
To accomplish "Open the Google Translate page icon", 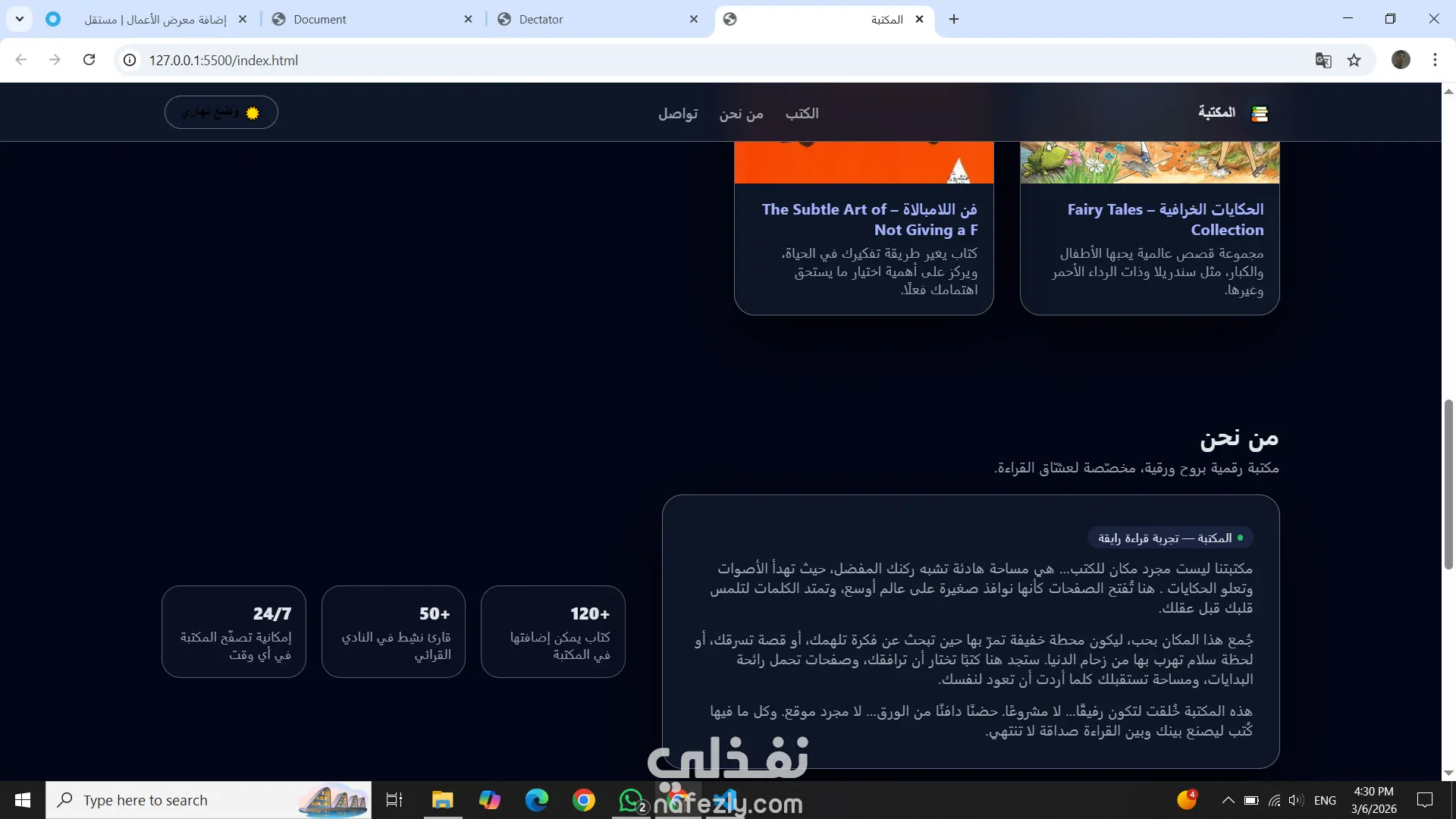I will click(x=1323, y=60).
